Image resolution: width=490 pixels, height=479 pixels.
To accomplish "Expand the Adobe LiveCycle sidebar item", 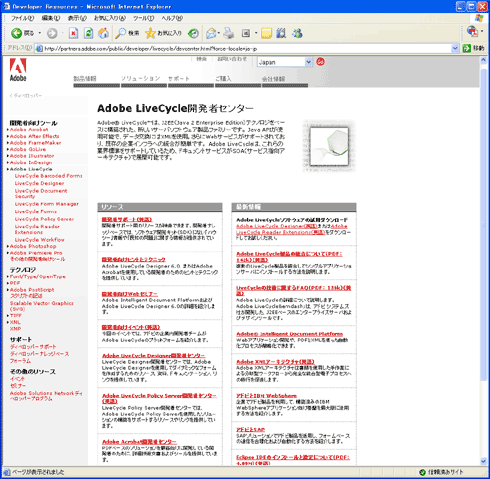I will pos(8,169).
